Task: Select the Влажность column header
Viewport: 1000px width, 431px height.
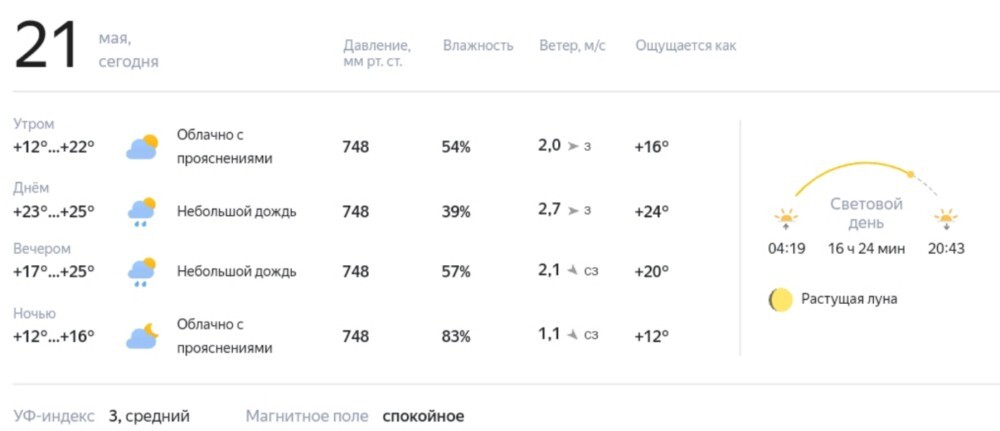Action: pos(478,46)
